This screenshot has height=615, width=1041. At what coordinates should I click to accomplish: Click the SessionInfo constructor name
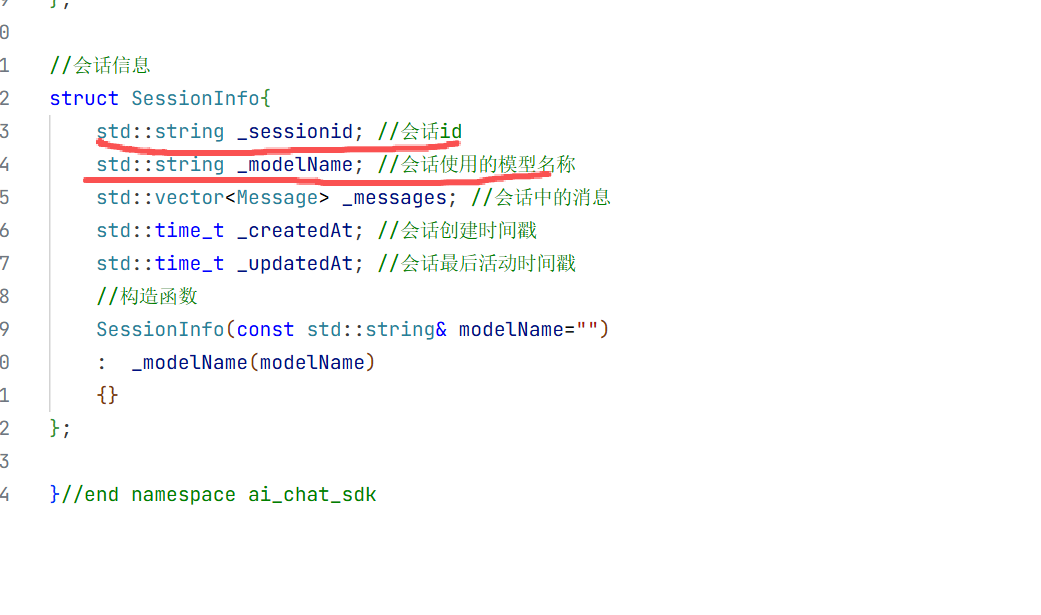(160, 329)
